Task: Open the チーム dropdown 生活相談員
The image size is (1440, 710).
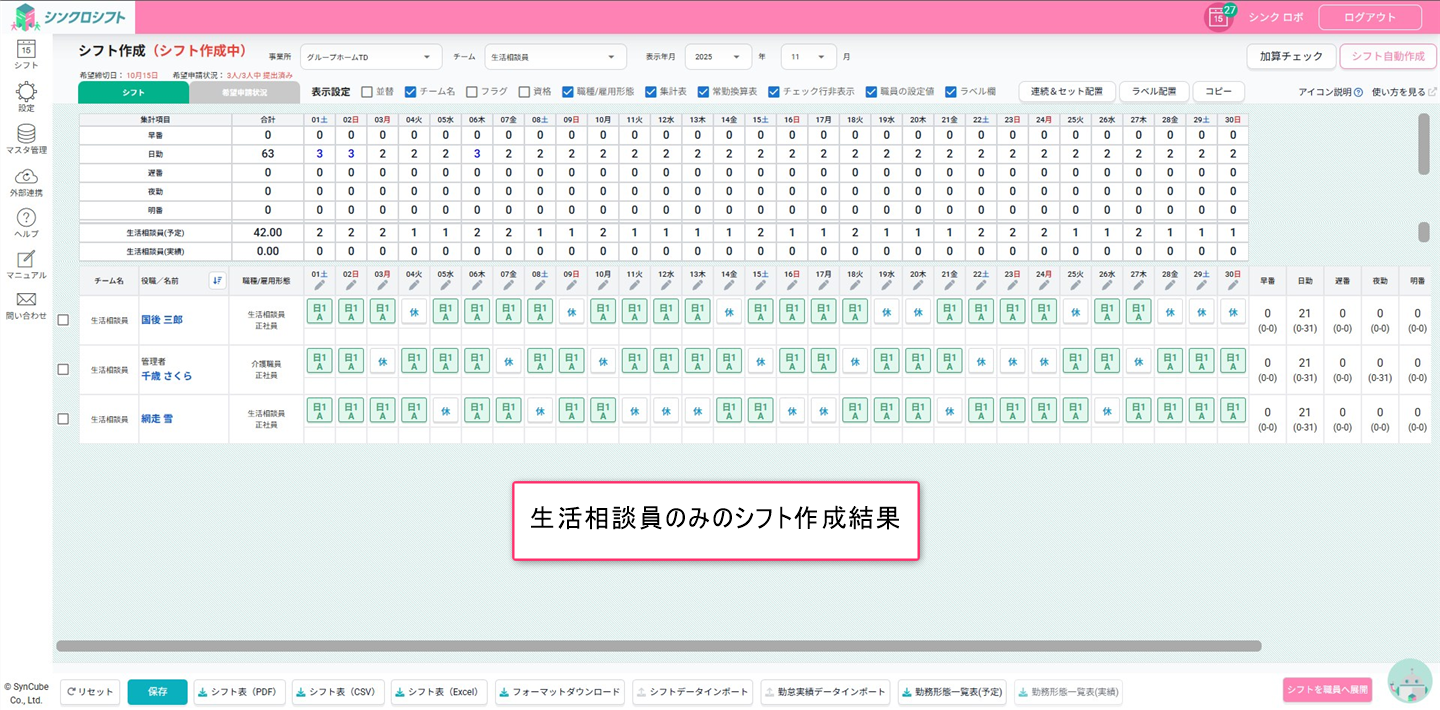Action: click(555, 57)
